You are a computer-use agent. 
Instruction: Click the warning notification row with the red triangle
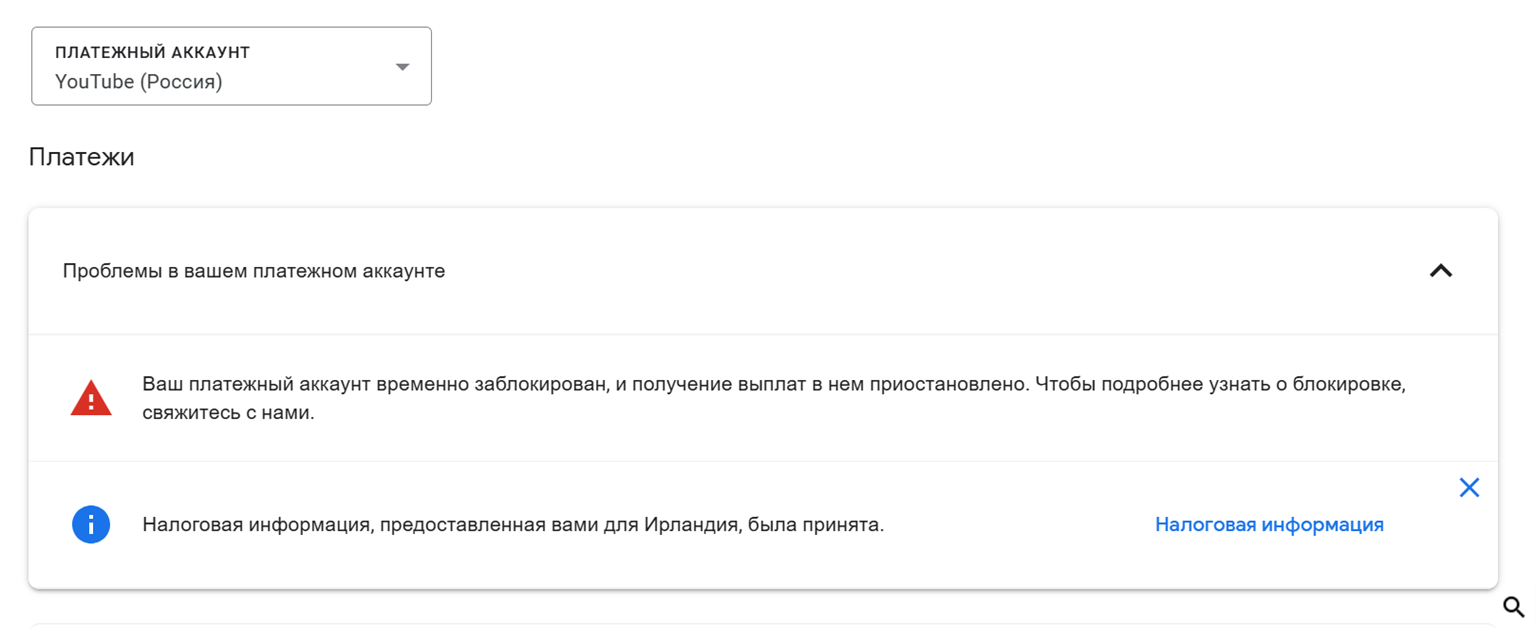pyautogui.click(x=763, y=398)
